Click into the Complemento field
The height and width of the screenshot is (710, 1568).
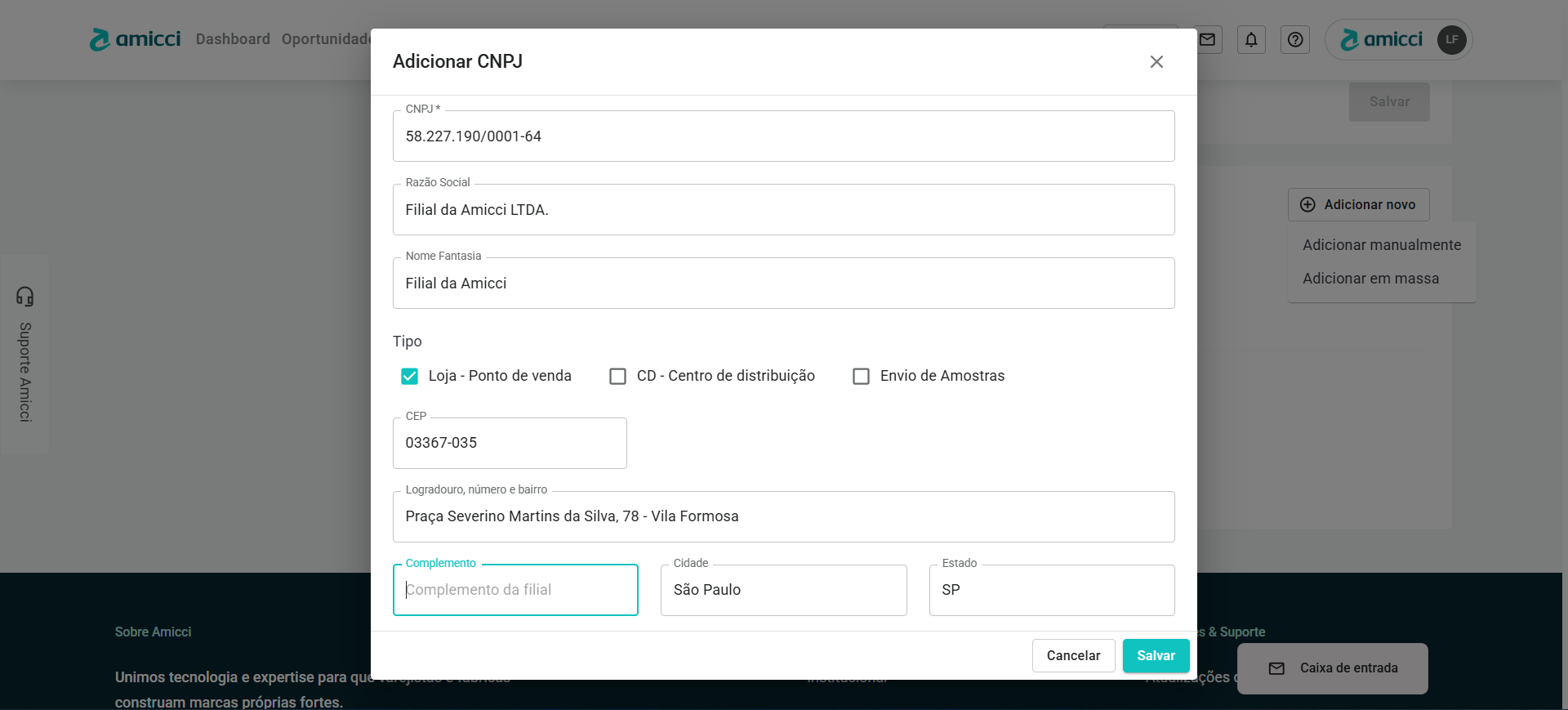[x=515, y=590]
